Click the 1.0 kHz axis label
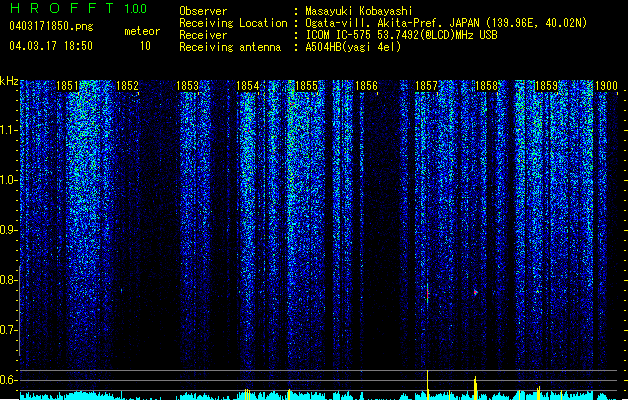Screen dimensions: 629x400 coord(8,180)
